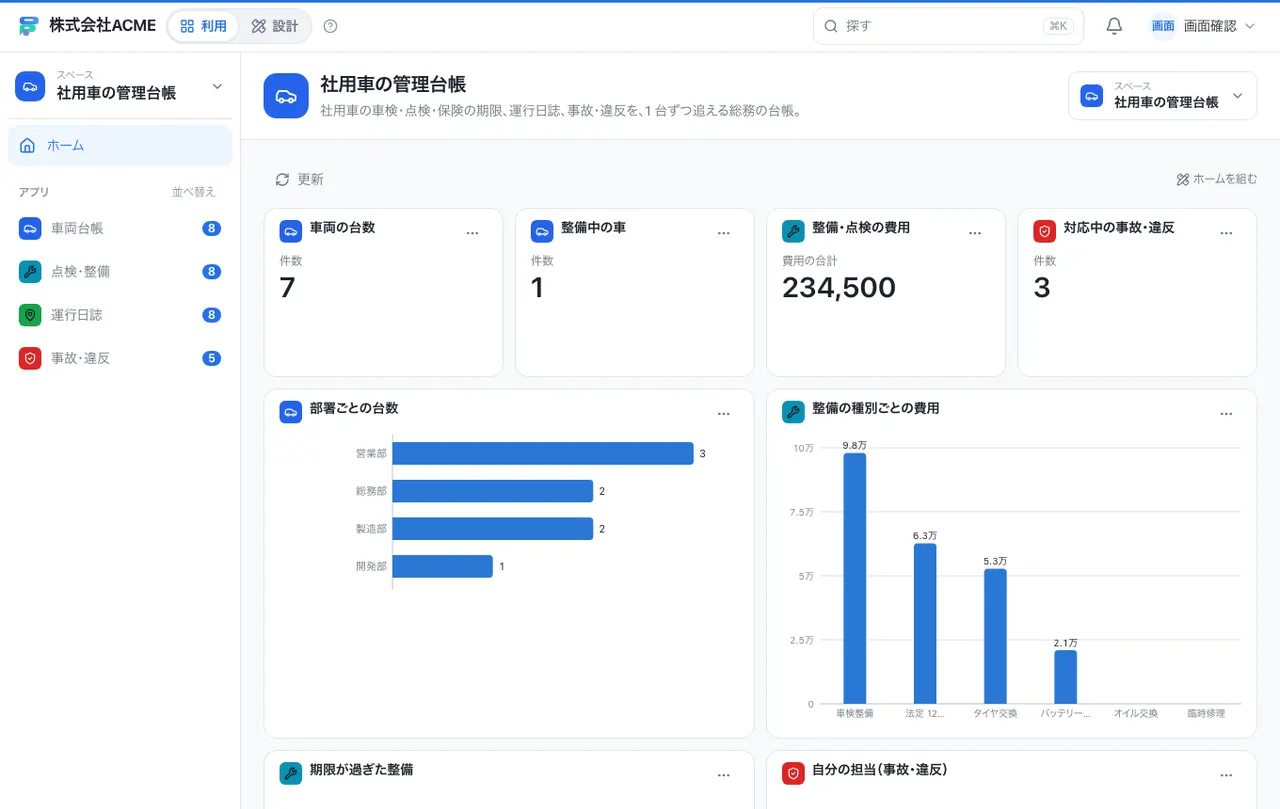1280x809 pixels.
Task: Click the 探す search field
Action: coord(948,26)
